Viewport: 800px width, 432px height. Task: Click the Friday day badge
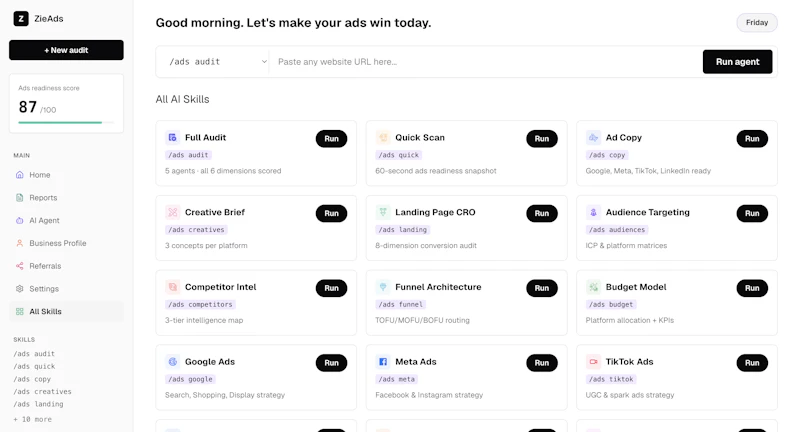(x=757, y=22)
